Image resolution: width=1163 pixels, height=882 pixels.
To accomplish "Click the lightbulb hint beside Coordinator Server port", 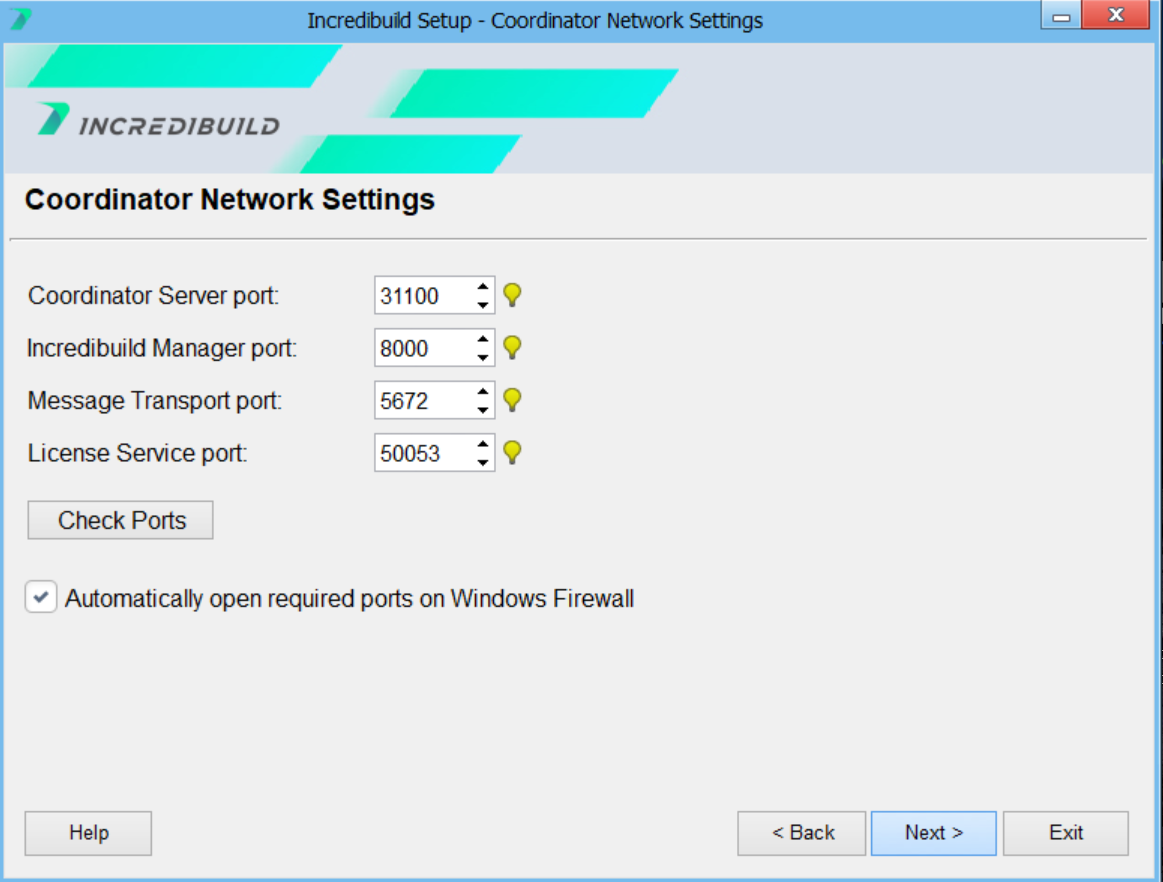I will pyautogui.click(x=512, y=295).
